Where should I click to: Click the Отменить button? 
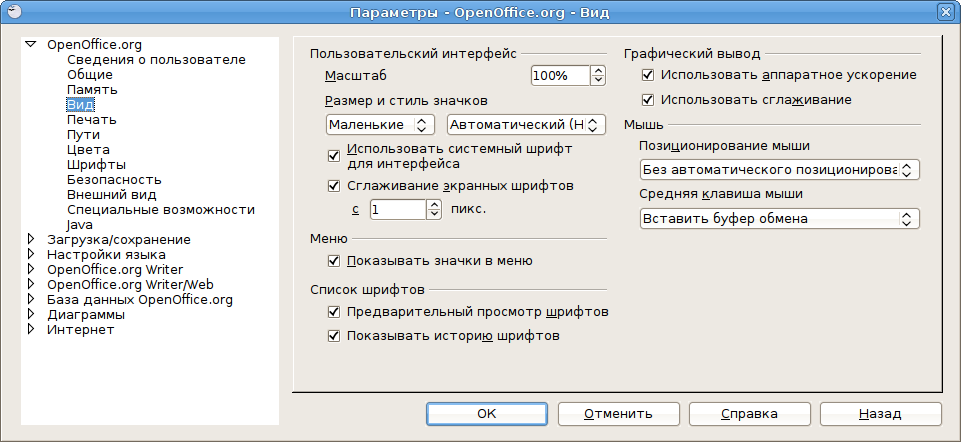(618, 414)
